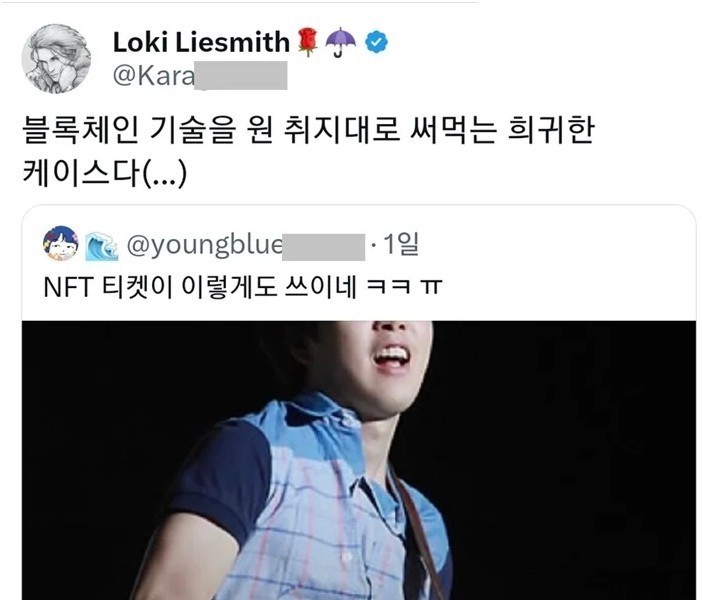The width and height of the screenshot is (702, 600).
Task: Open the @youngblue handle in quoted tweet
Action: pos(245,245)
